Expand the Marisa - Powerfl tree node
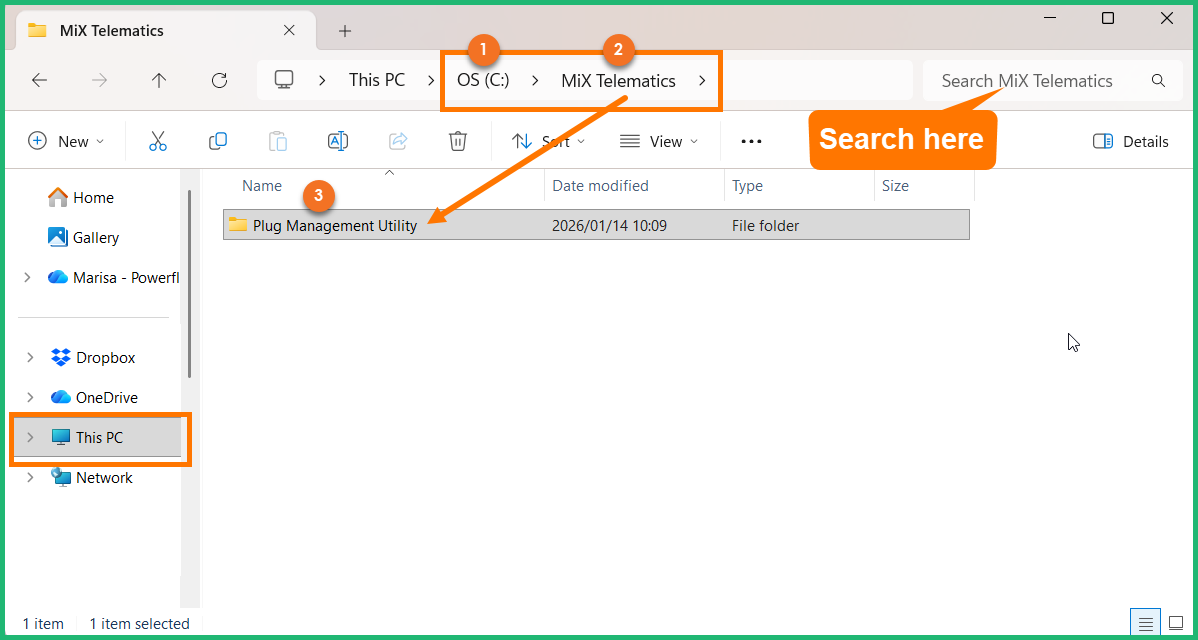The image size is (1198, 640). [x=28, y=277]
